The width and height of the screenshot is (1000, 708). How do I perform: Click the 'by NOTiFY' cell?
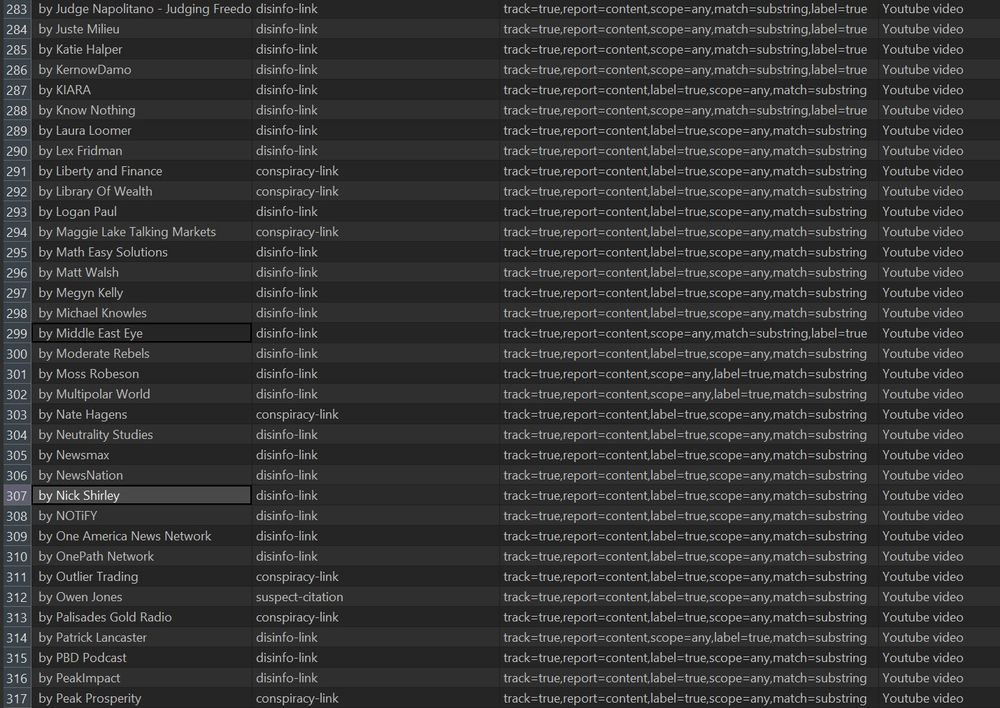pyautogui.click(x=142, y=515)
